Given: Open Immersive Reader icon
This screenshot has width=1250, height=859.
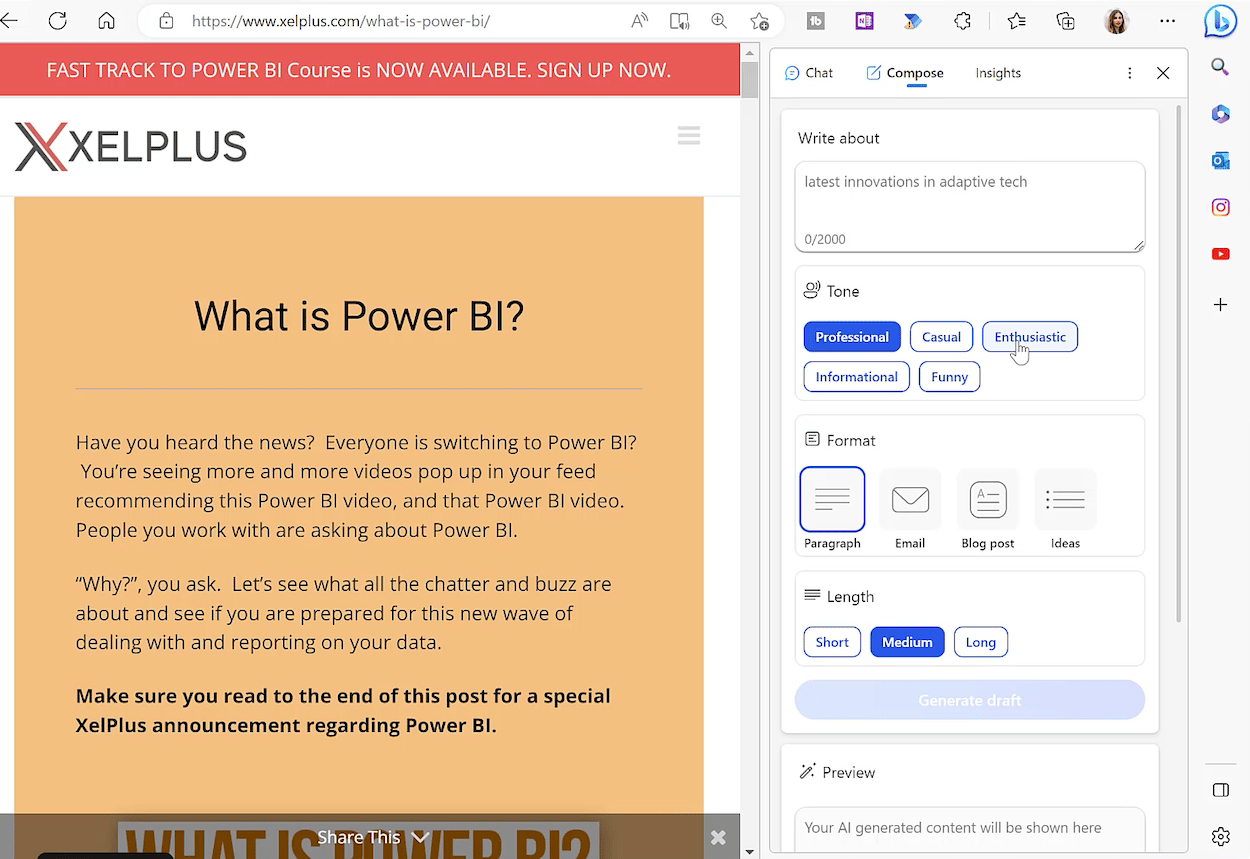Looking at the screenshot, I should (x=679, y=21).
